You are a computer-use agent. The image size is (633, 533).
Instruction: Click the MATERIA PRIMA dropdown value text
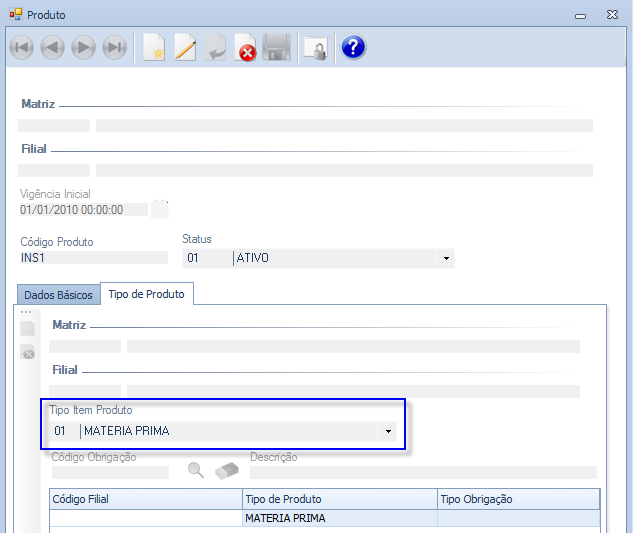[x=127, y=431]
